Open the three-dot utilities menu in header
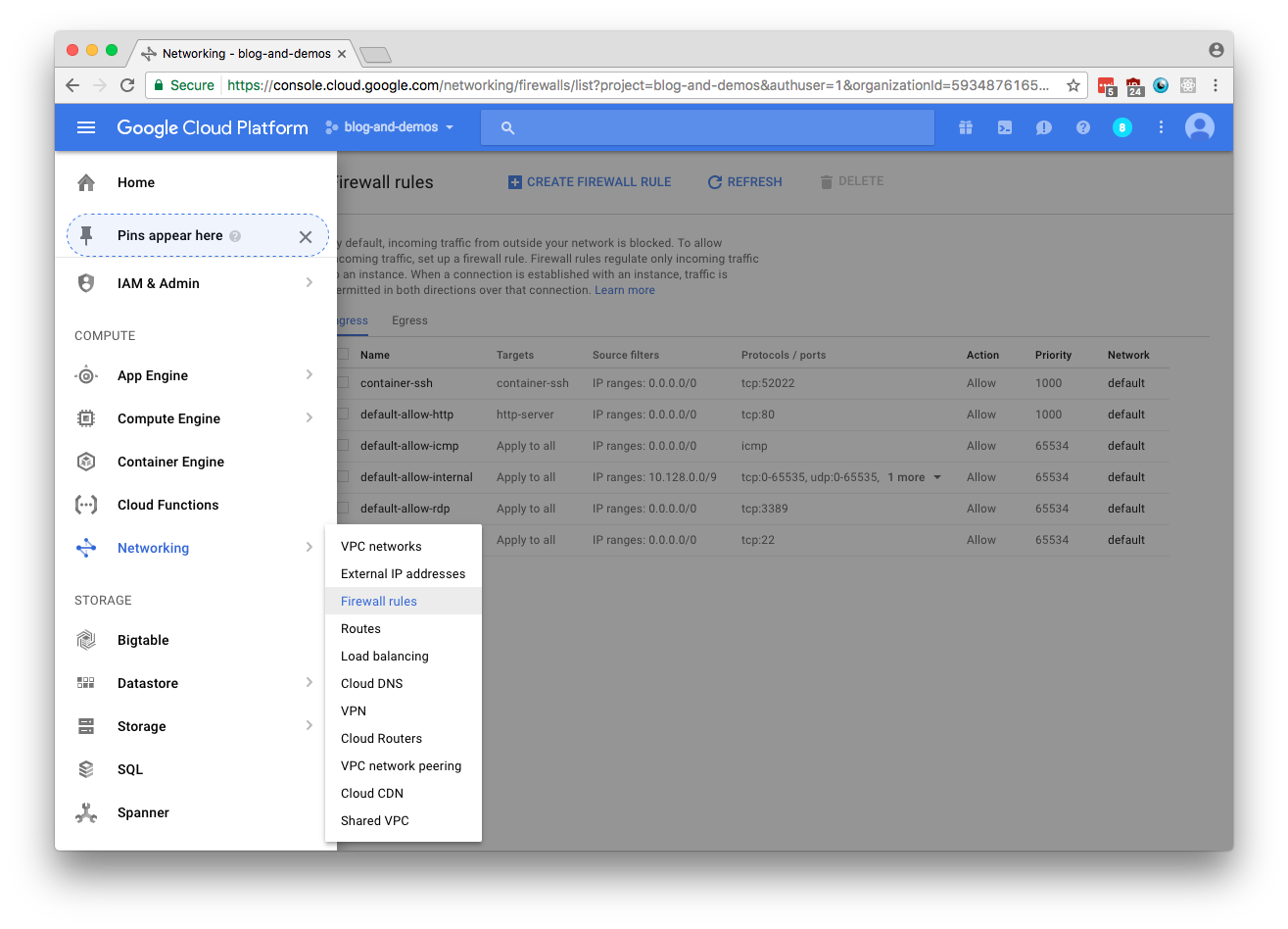Image resolution: width=1288 pixels, height=929 pixels. [1161, 127]
